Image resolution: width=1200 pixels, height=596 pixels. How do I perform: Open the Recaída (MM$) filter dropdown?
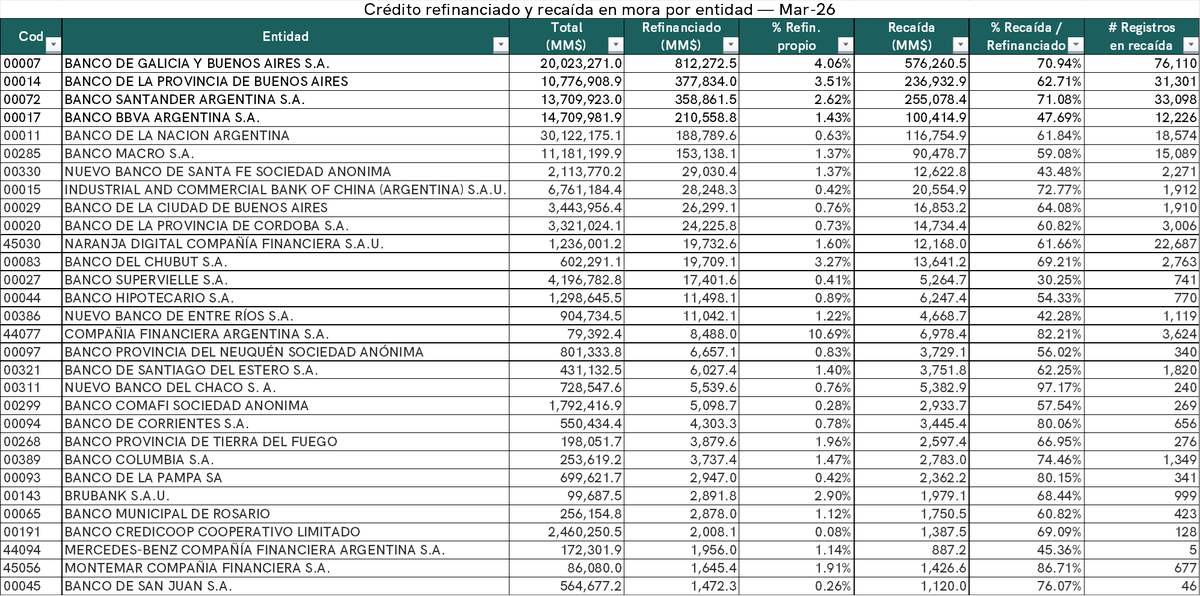[x=961, y=46]
